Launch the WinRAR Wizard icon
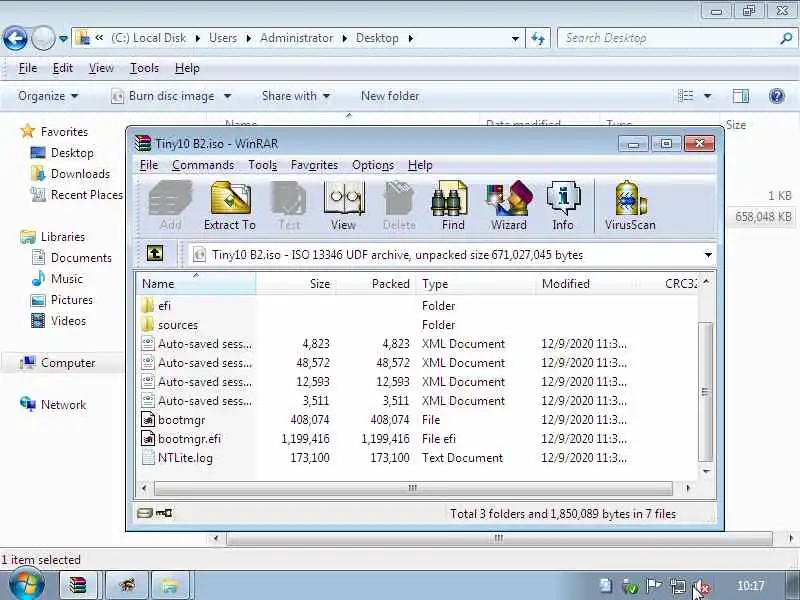The height and width of the screenshot is (600, 800). pyautogui.click(x=509, y=206)
